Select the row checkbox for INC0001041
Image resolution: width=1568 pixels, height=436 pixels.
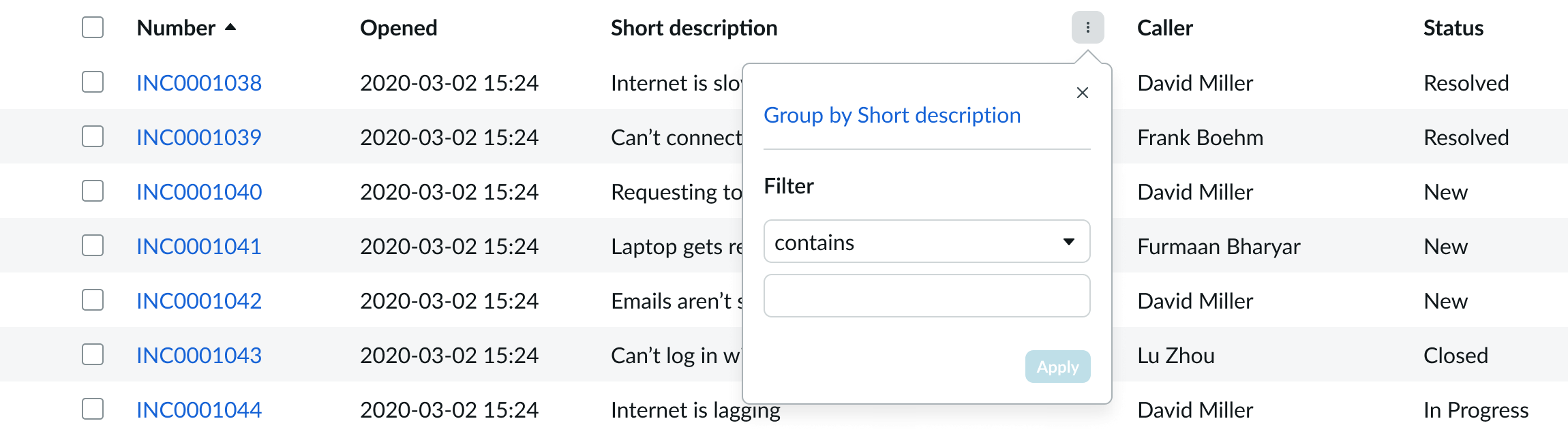[92, 246]
